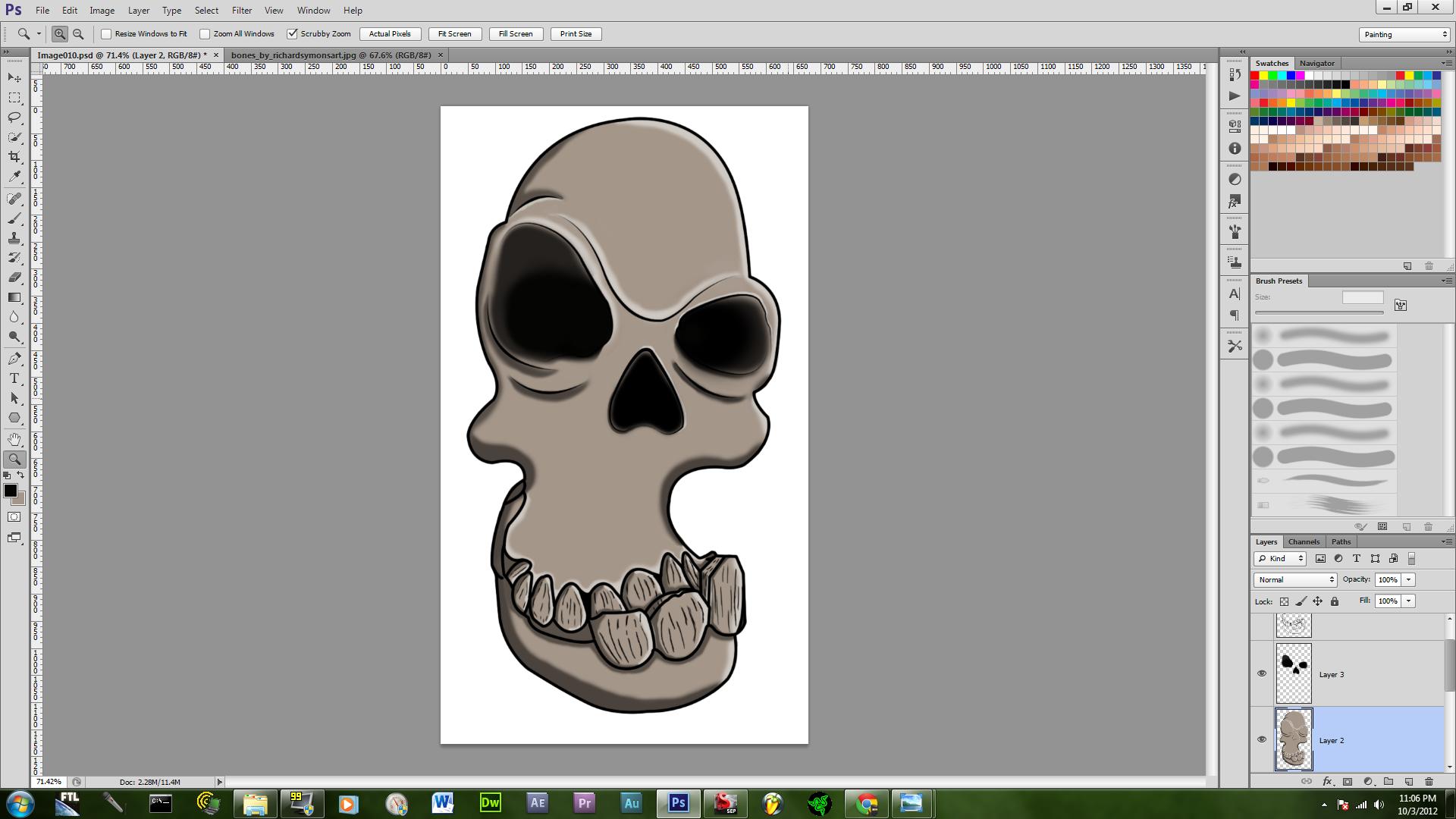
Task: Open the Filter menu
Action: pos(242,11)
